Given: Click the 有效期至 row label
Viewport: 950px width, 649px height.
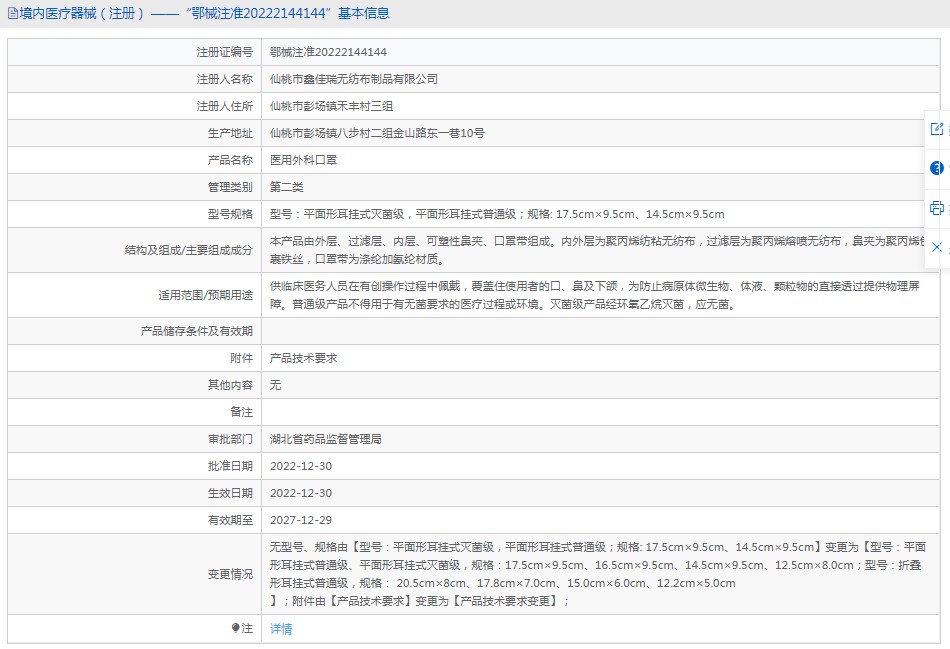Looking at the screenshot, I should pos(230,520).
